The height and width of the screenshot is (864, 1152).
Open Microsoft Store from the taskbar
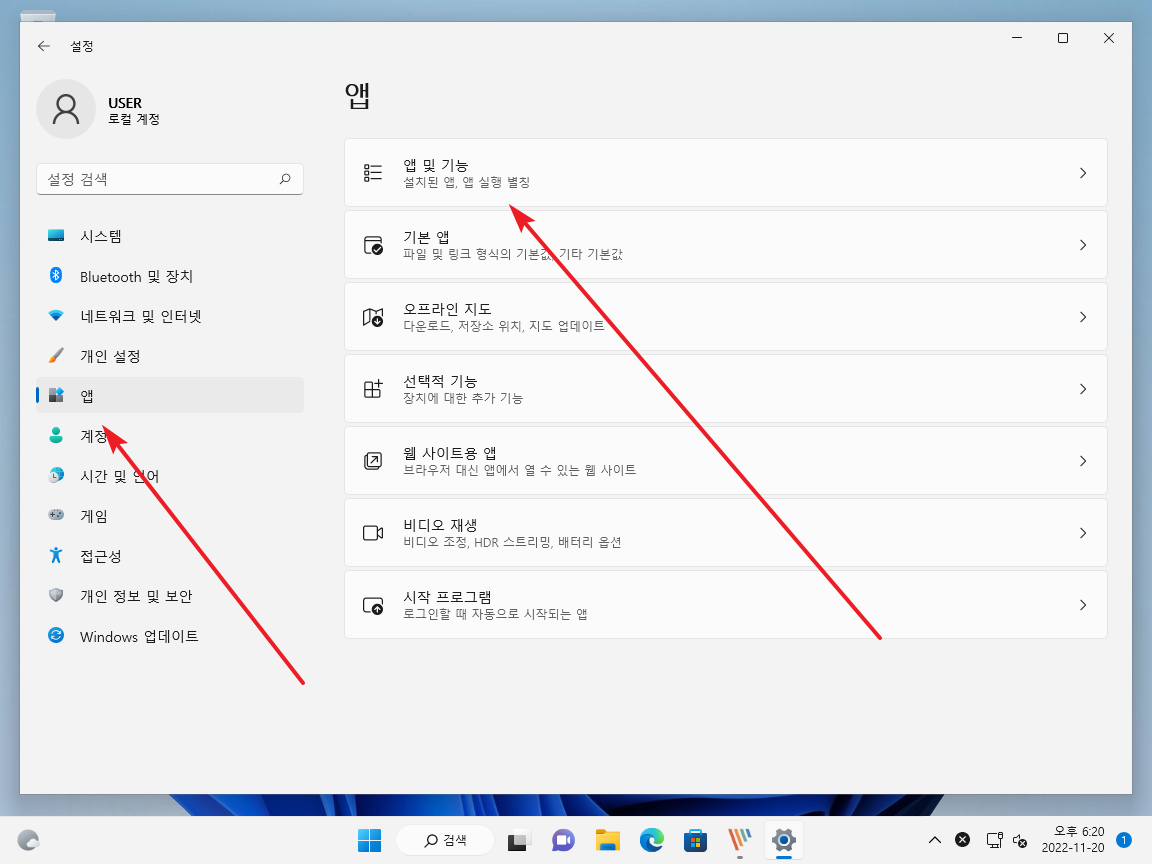696,840
